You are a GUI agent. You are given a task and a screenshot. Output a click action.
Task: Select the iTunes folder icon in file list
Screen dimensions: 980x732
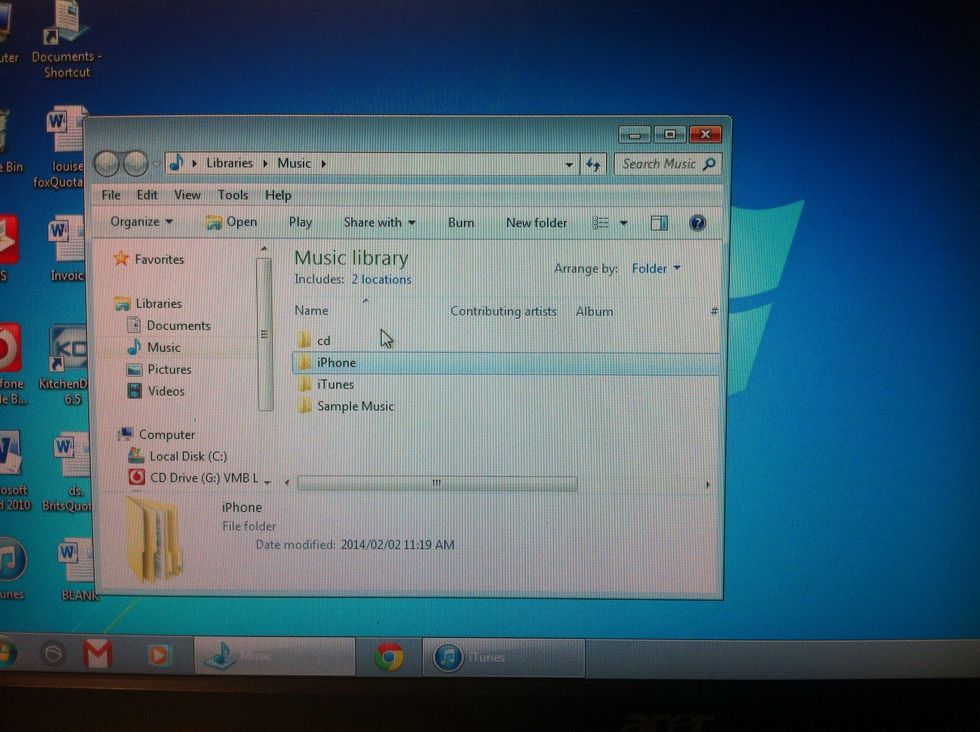point(304,384)
